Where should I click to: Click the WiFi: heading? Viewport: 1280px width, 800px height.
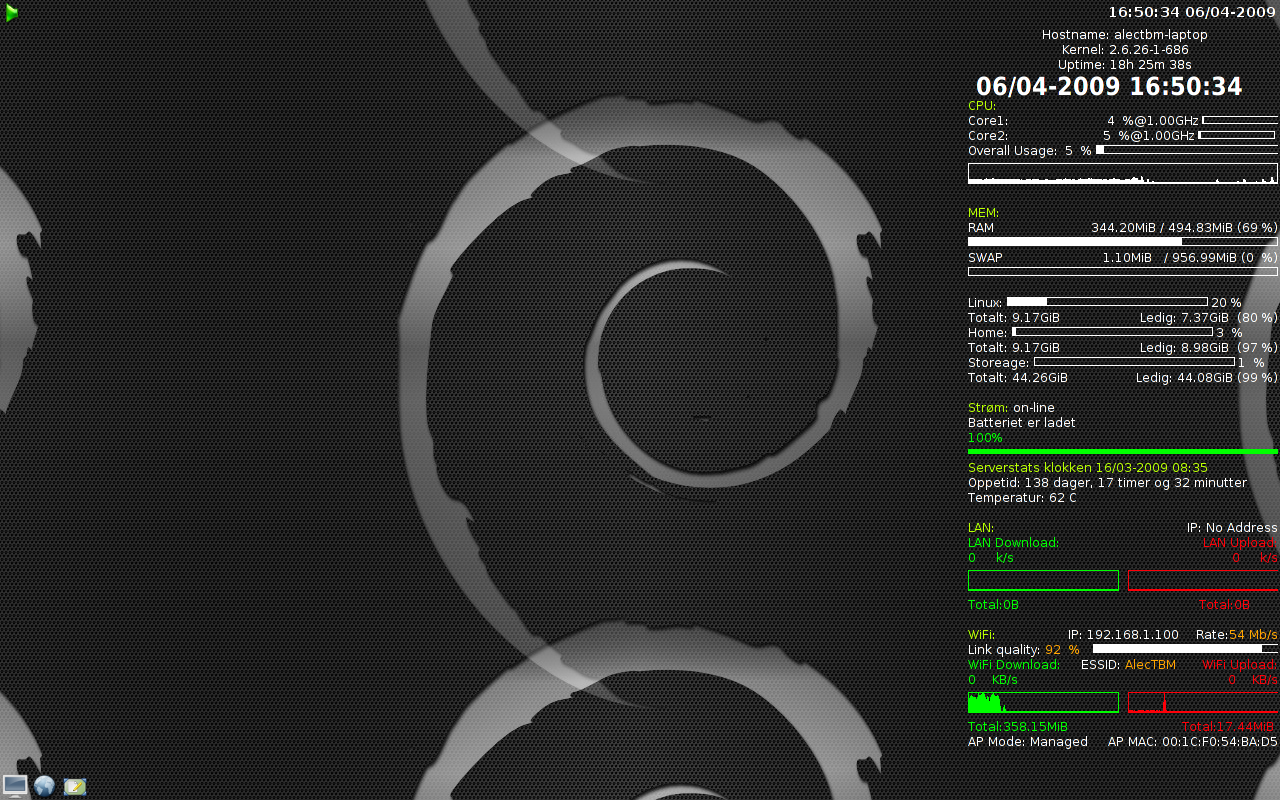[982, 635]
